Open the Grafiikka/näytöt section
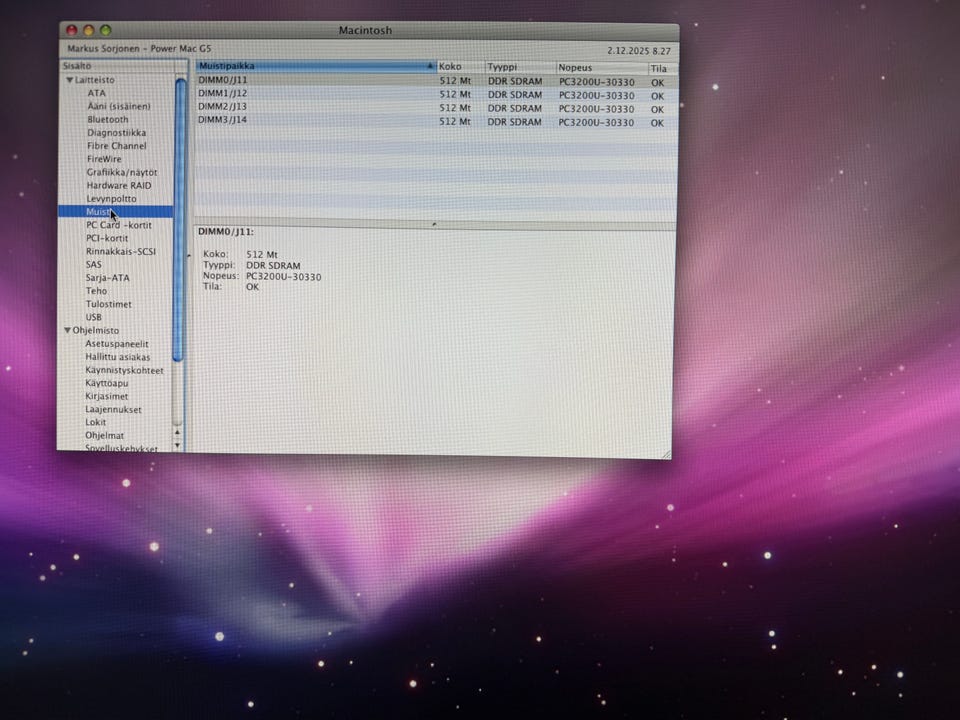Image resolution: width=960 pixels, height=720 pixels. (121, 172)
